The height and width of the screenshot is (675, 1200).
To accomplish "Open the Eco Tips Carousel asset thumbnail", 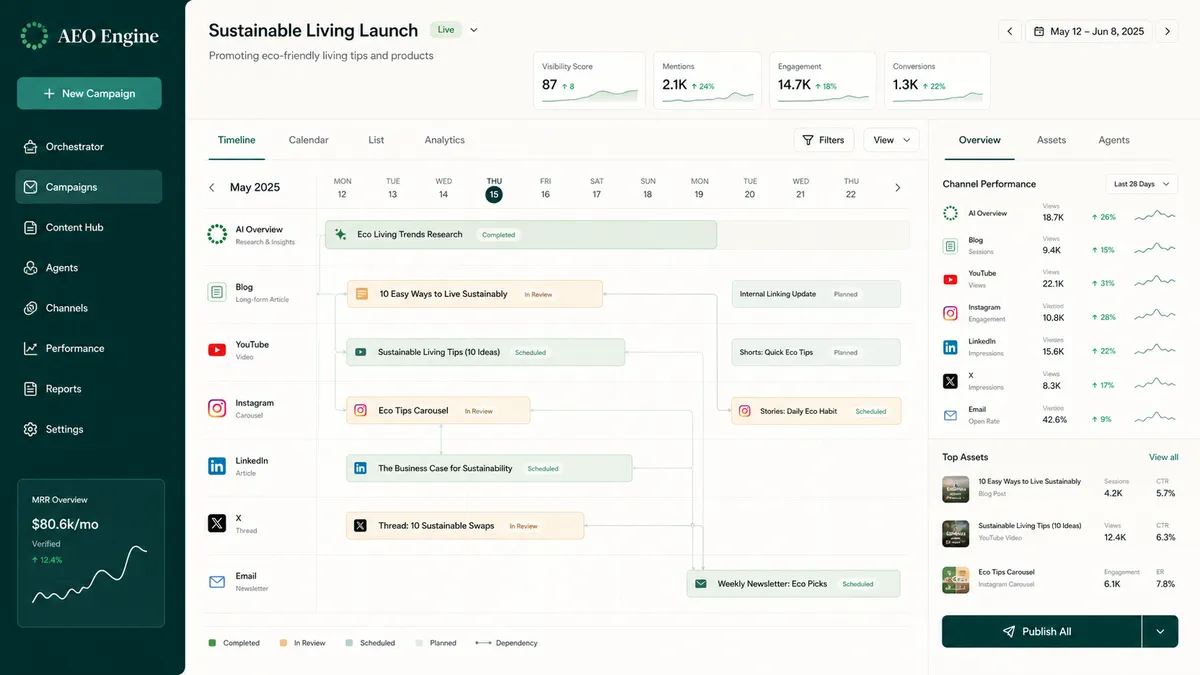I will [x=956, y=580].
